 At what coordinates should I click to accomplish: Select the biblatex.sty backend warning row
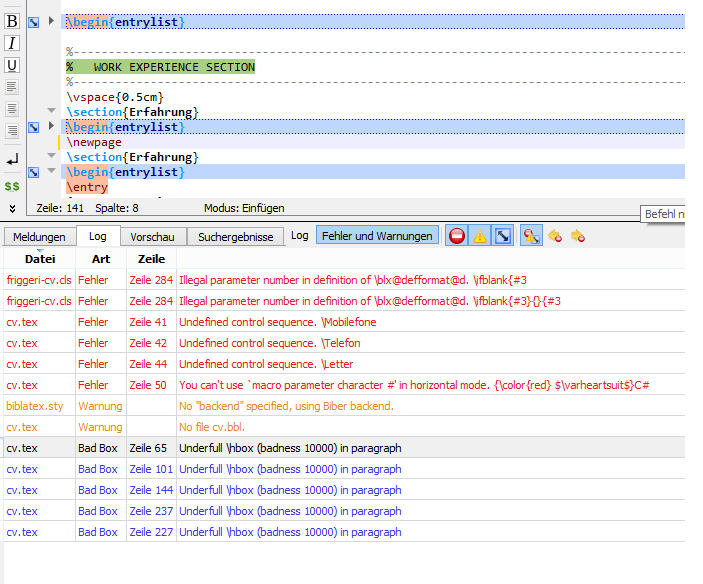click(344, 406)
